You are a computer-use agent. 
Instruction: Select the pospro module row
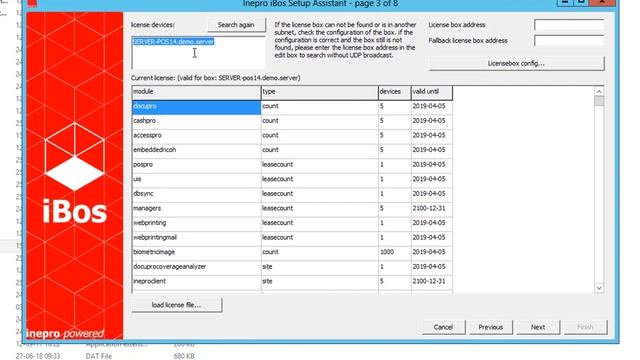[x=292, y=165]
